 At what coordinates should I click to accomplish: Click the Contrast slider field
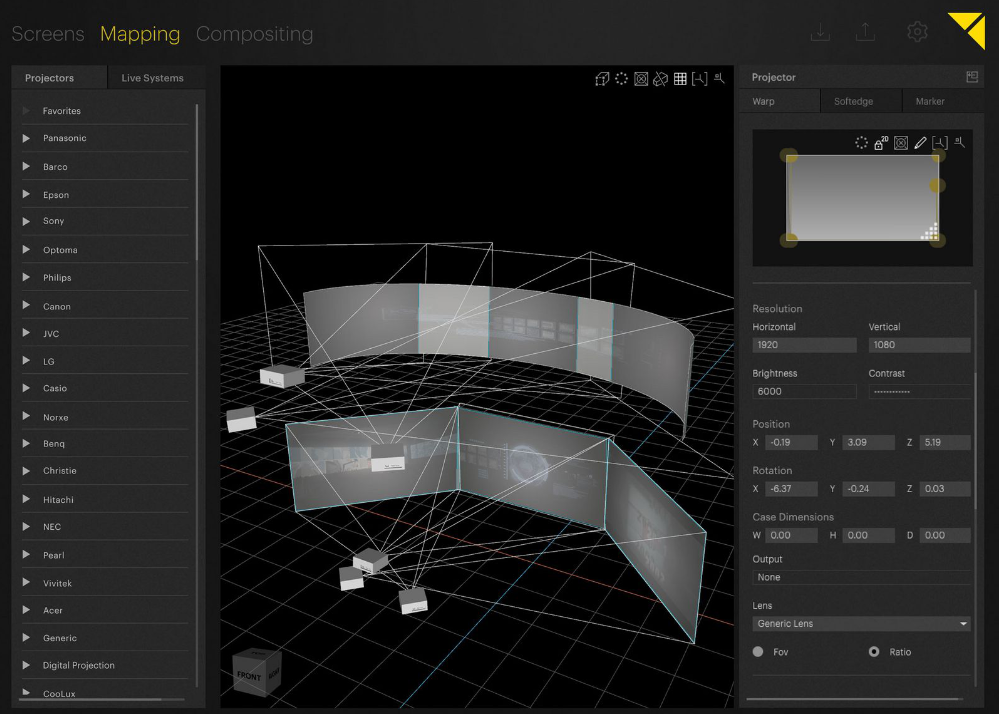click(x=919, y=392)
